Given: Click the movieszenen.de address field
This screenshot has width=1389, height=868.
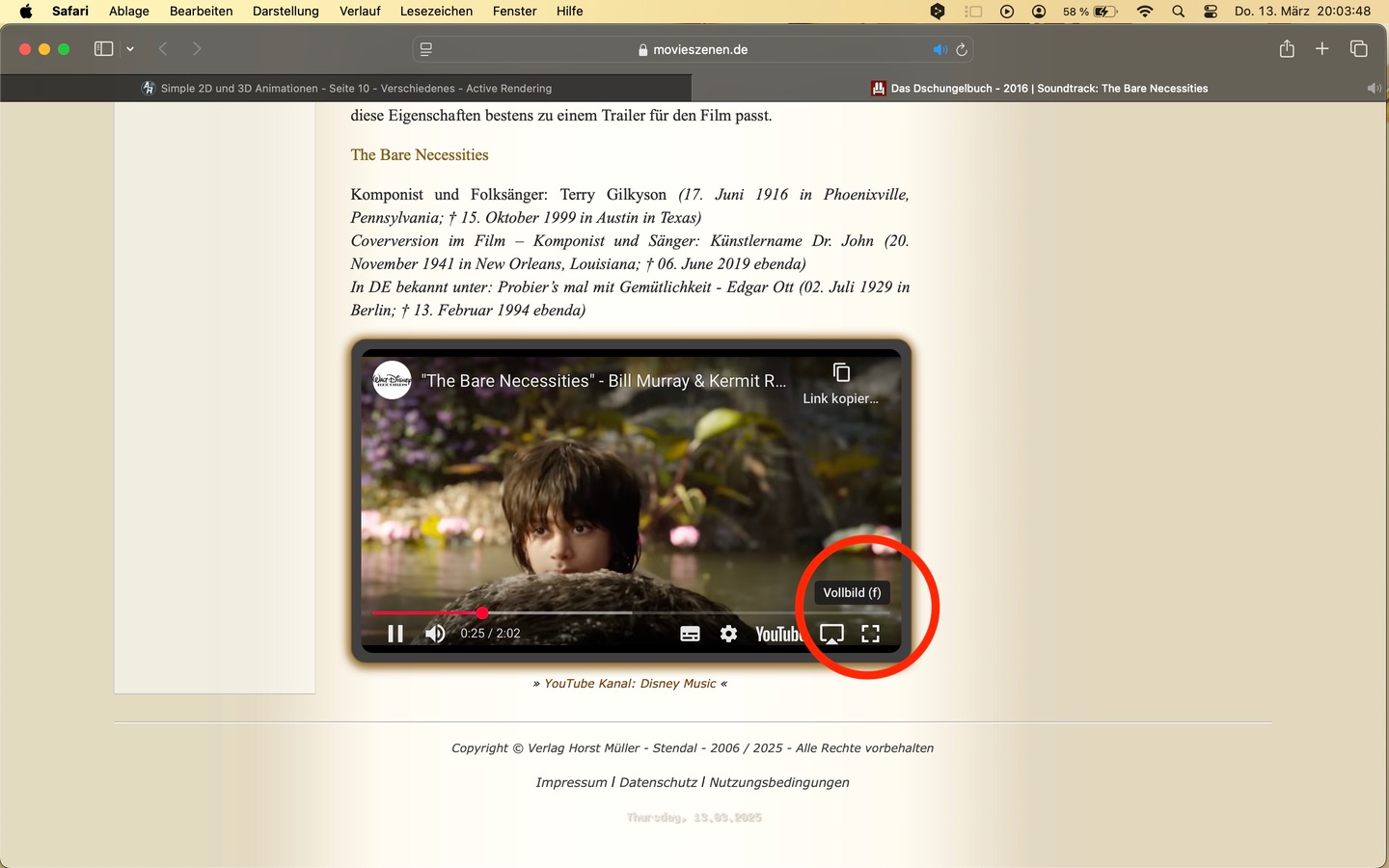Looking at the screenshot, I should coord(693,49).
